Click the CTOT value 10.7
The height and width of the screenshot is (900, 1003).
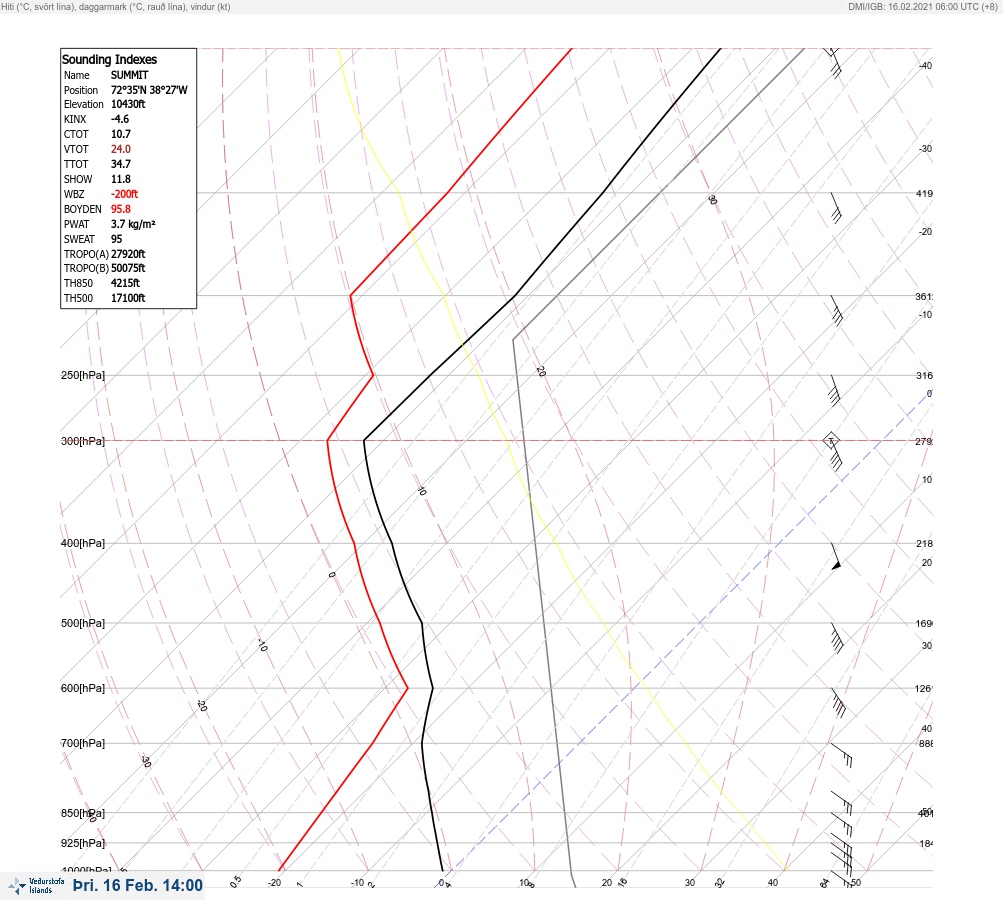point(120,134)
